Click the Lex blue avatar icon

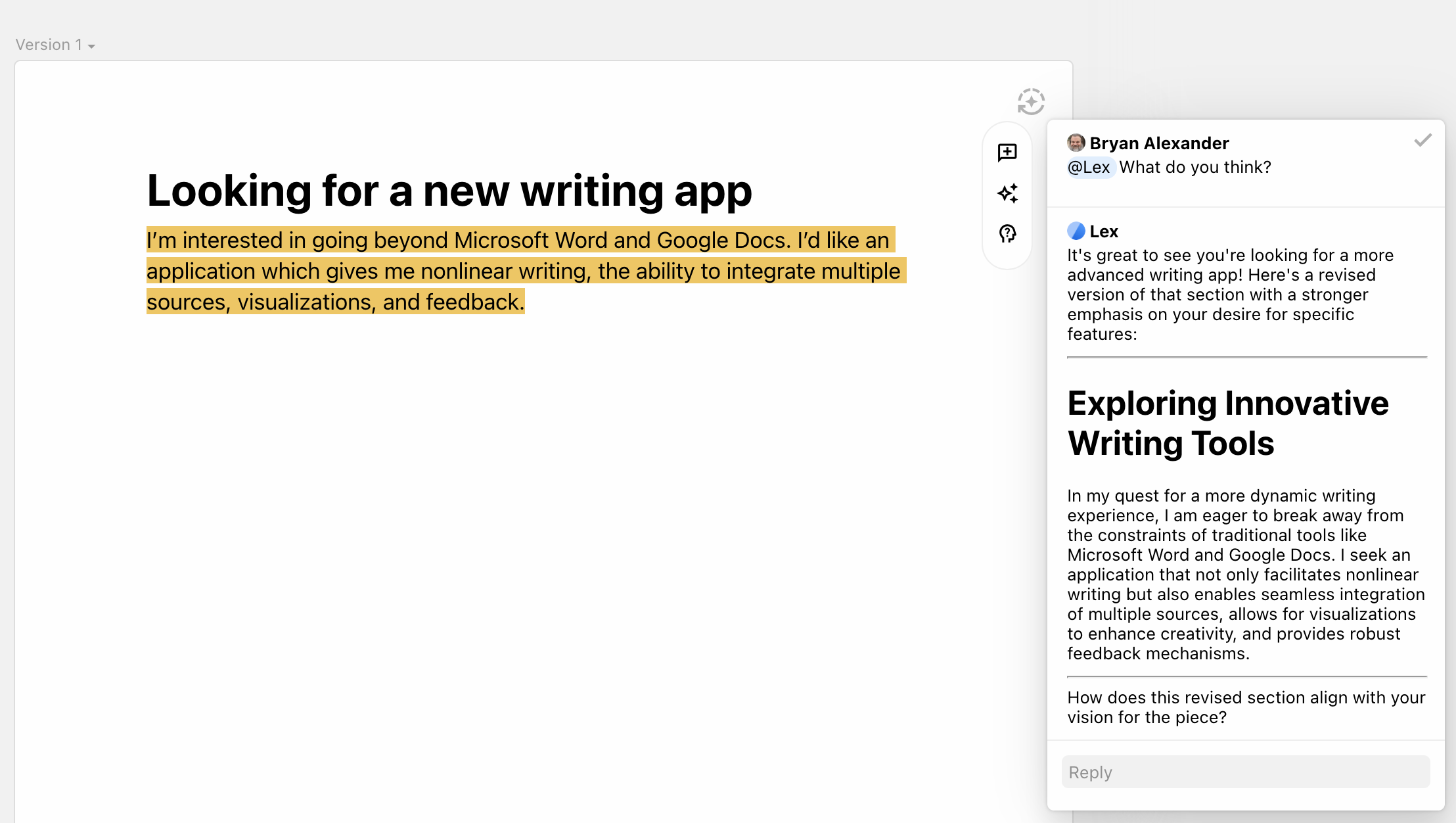pos(1076,231)
